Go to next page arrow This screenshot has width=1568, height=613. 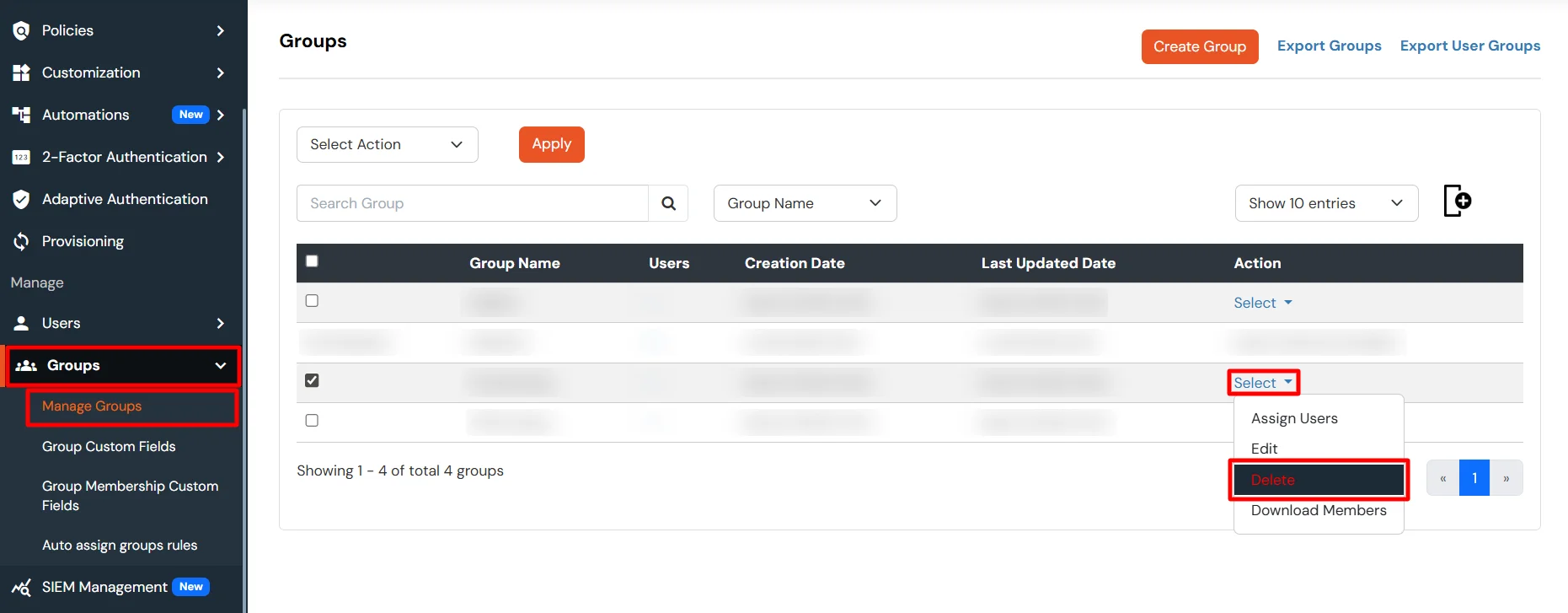1506,478
